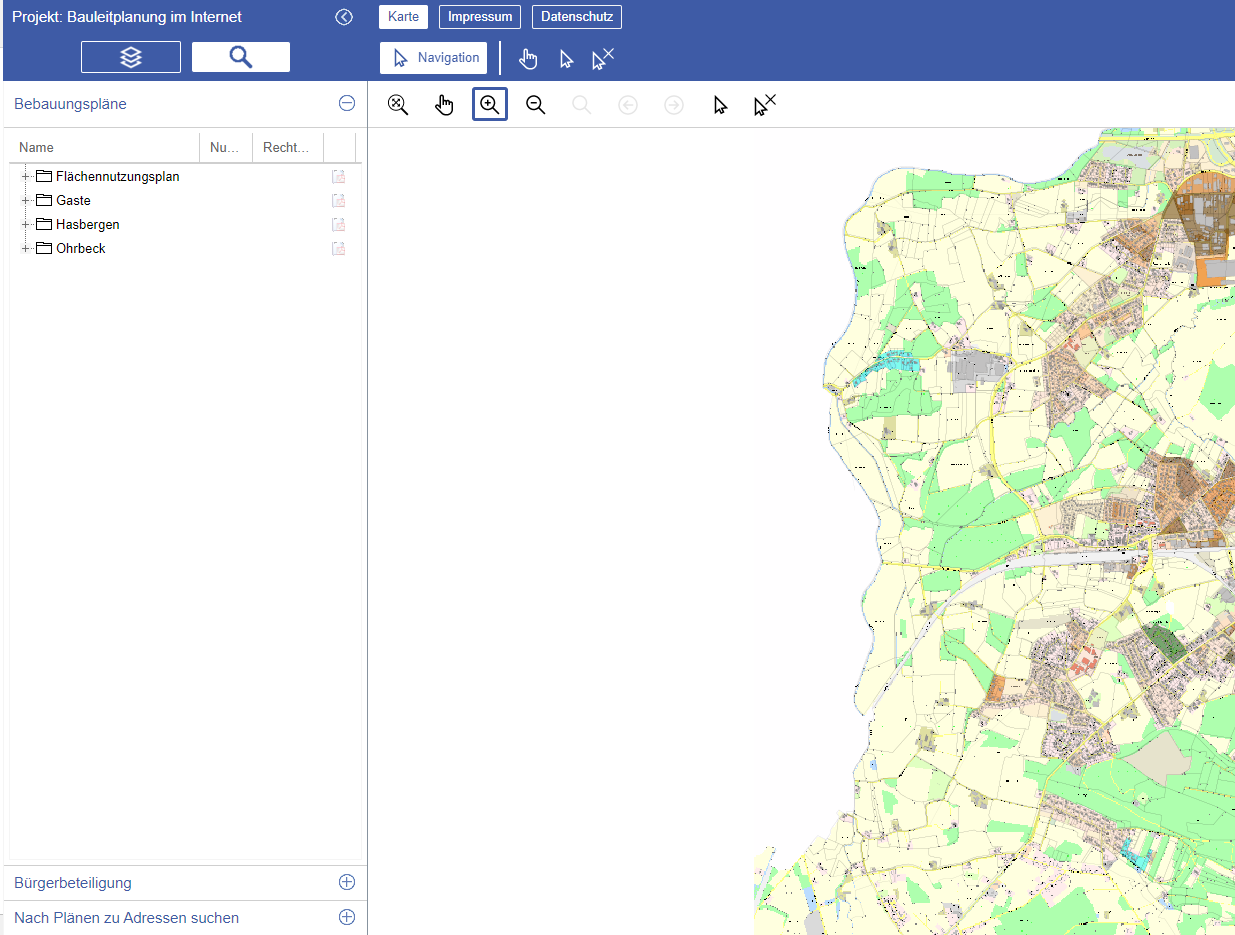Collapse the sidebar using the chevron arrow
The height and width of the screenshot is (935, 1235).
point(344,16)
